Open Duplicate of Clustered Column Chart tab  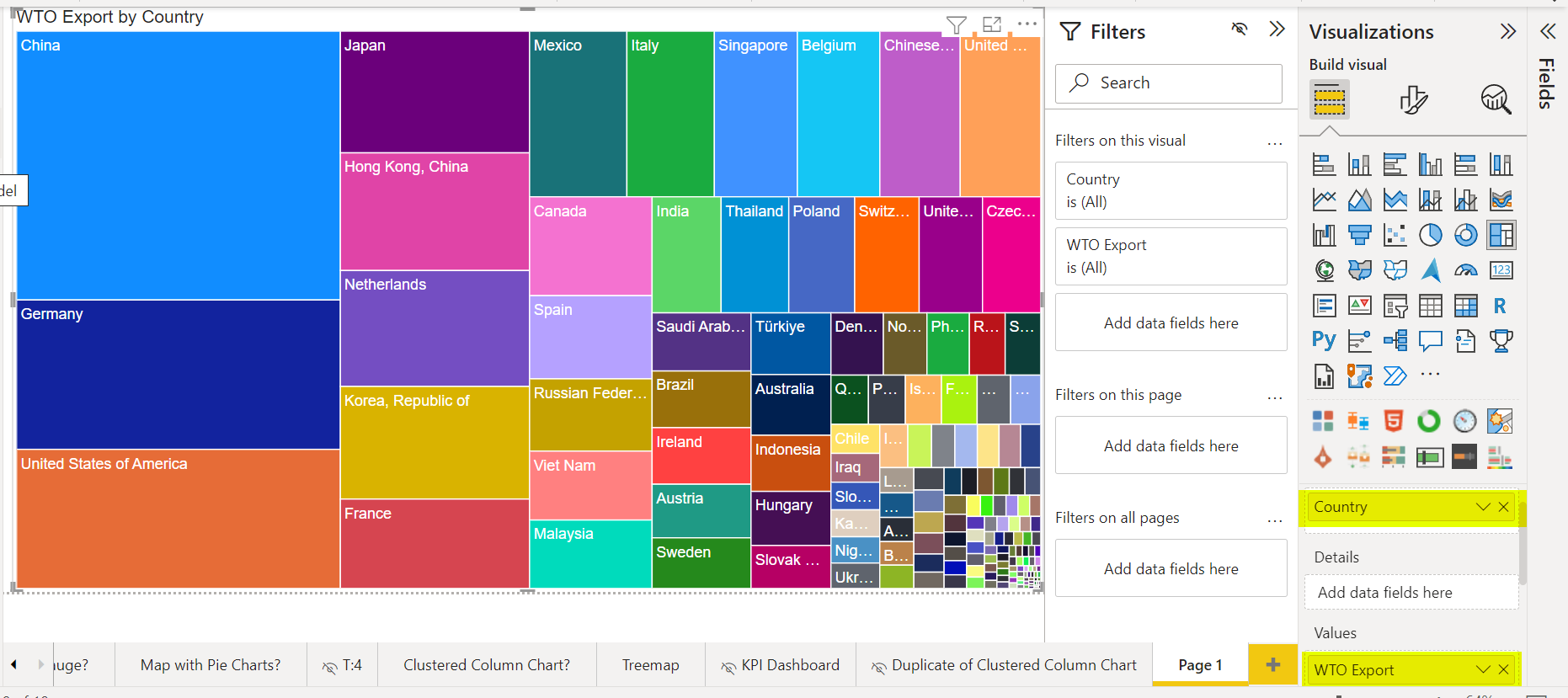click(x=1004, y=665)
